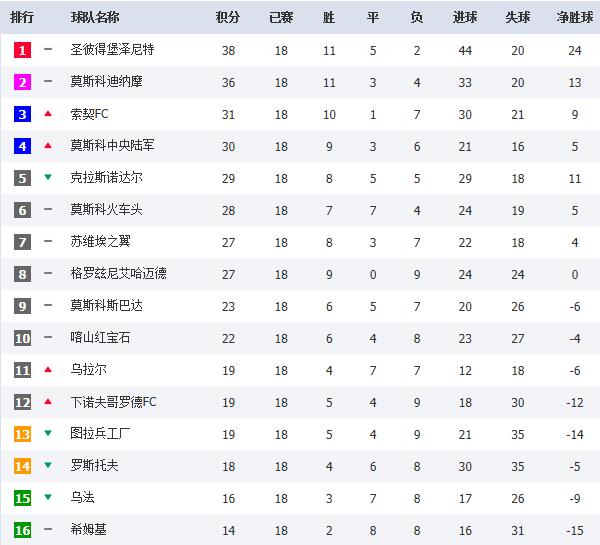Click the green down arrow beside 乌法
The height and width of the screenshot is (545, 600).
47,498
